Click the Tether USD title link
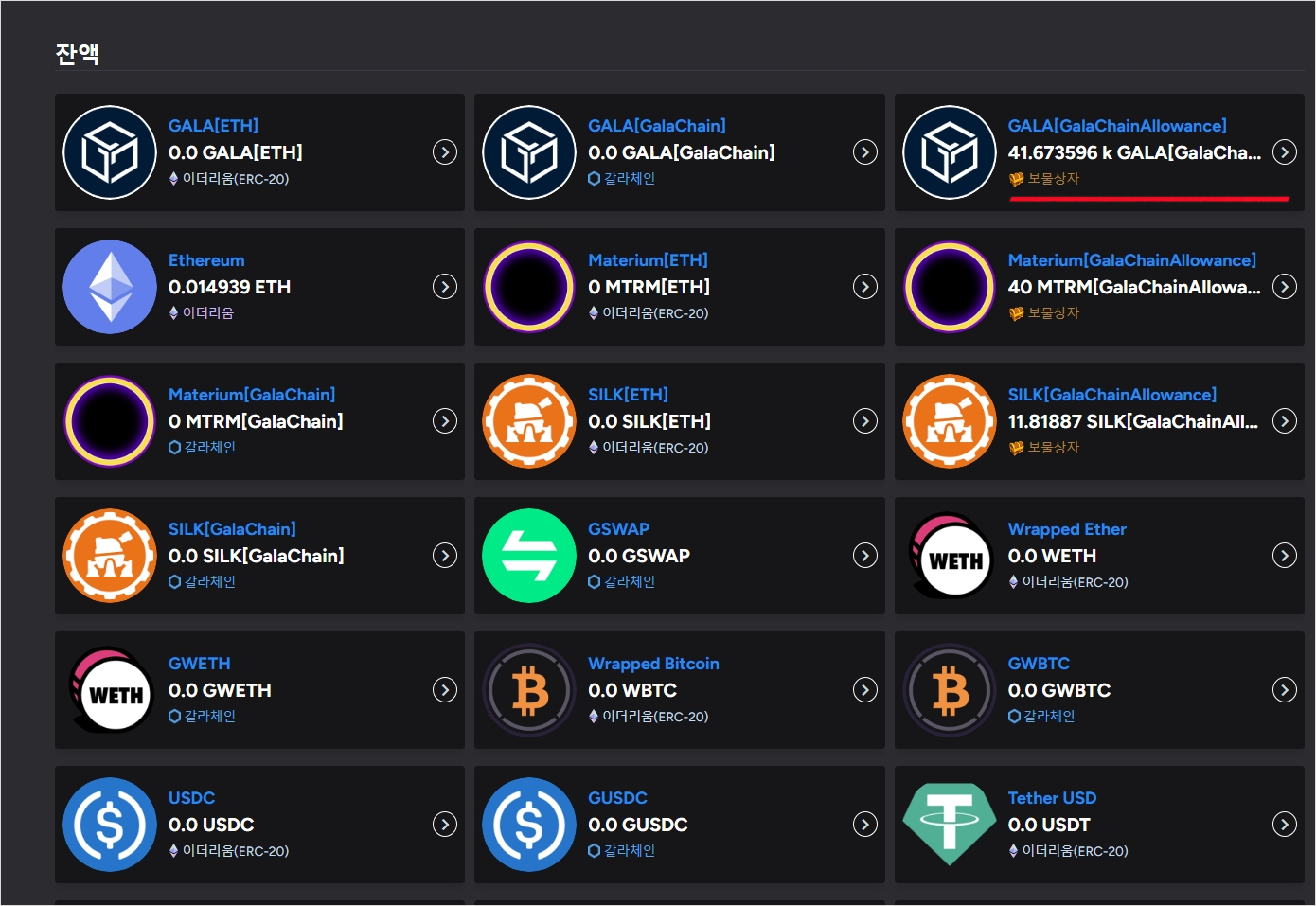This screenshot has width=1316, height=906. tap(1052, 798)
